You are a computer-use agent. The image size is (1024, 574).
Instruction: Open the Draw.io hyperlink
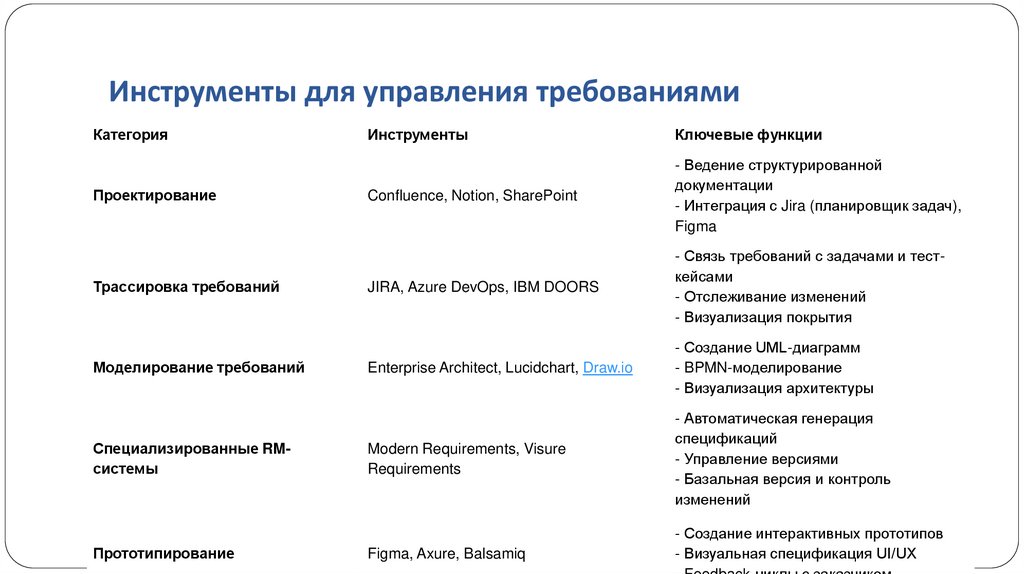pyautogui.click(x=607, y=368)
